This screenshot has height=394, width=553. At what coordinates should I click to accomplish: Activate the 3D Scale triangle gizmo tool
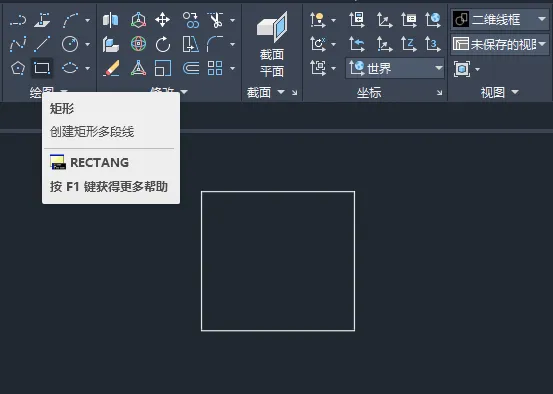[138, 68]
